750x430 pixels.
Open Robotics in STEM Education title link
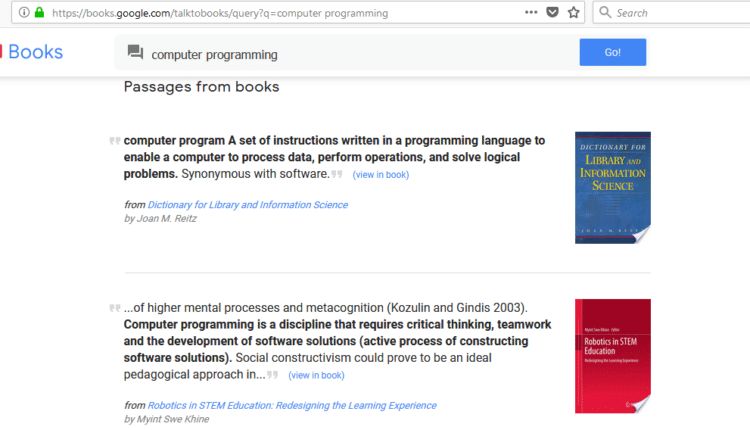pos(292,406)
